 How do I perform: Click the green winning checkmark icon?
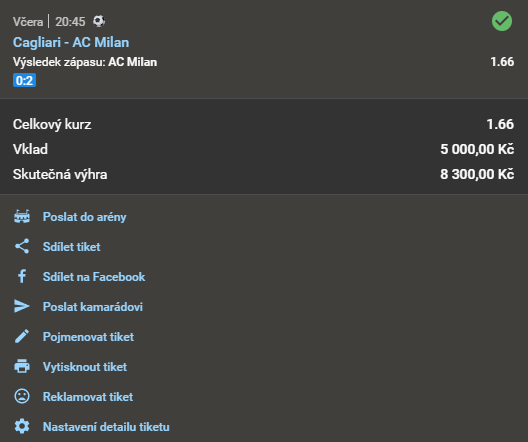point(502,21)
